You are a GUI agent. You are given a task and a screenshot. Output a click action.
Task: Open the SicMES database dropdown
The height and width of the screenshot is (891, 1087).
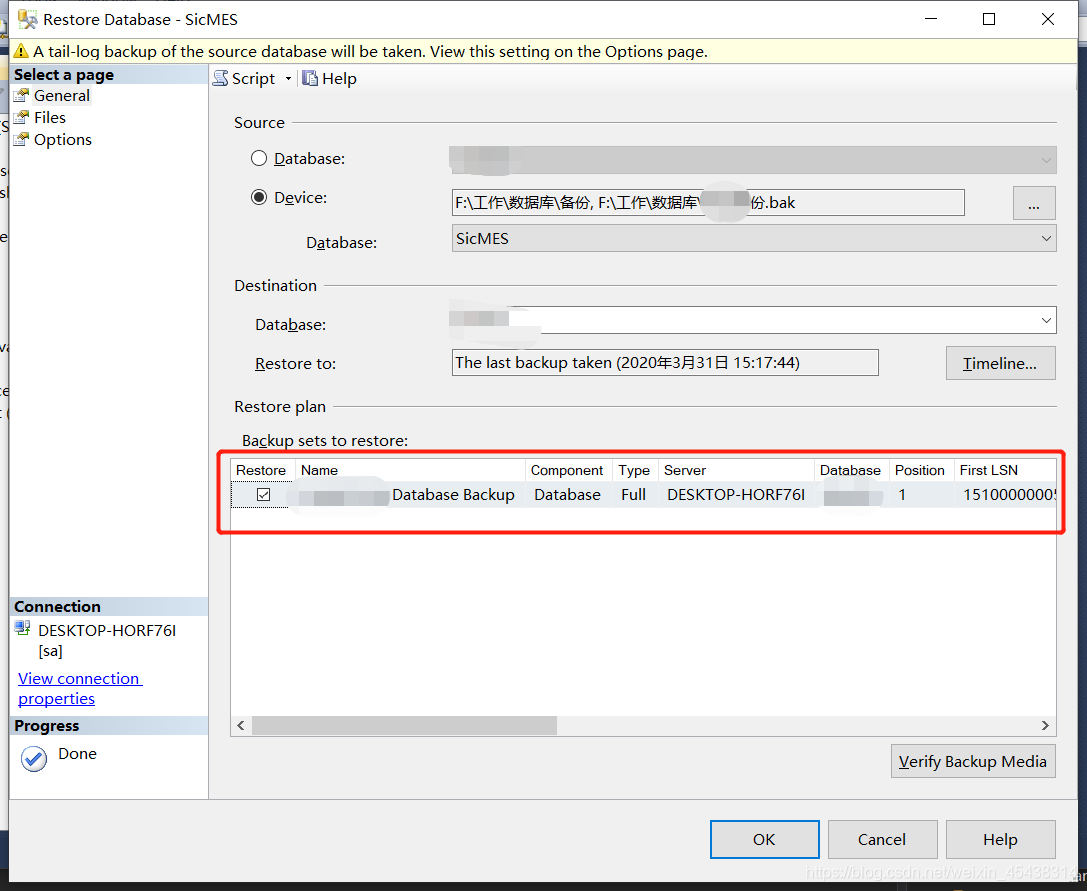coord(754,239)
